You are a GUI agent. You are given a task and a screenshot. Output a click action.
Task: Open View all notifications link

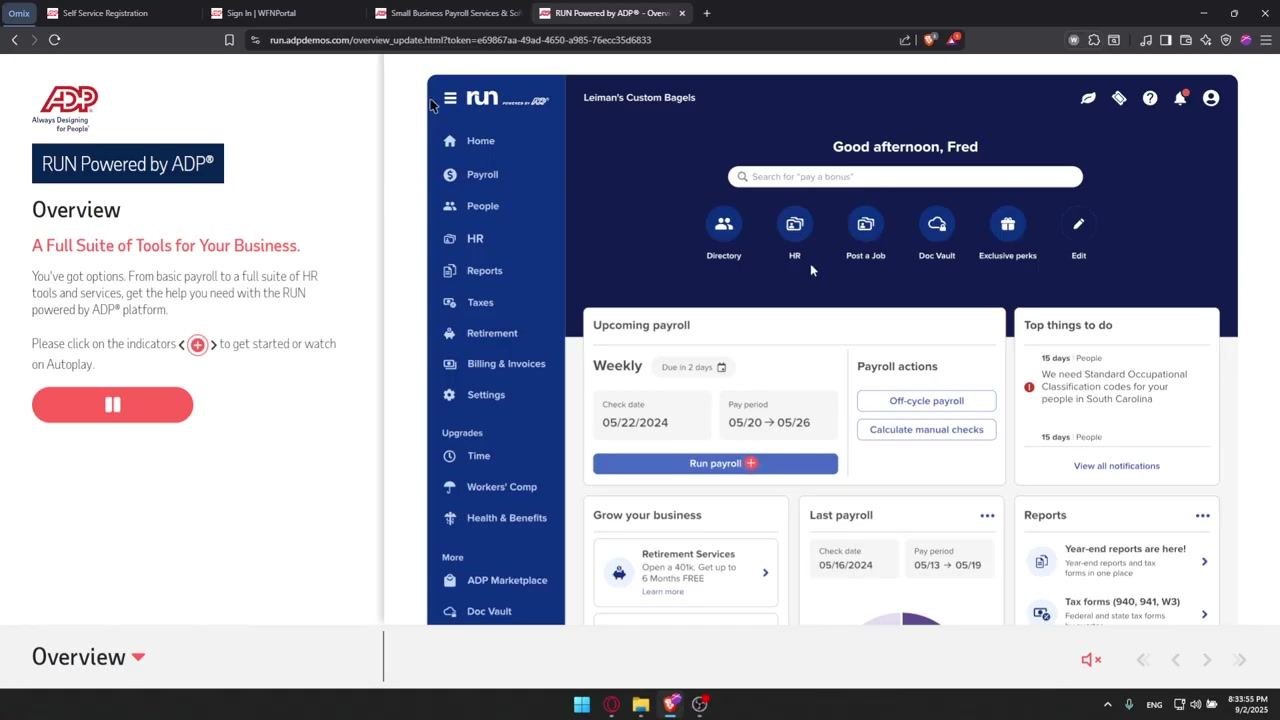click(x=1117, y=466)
